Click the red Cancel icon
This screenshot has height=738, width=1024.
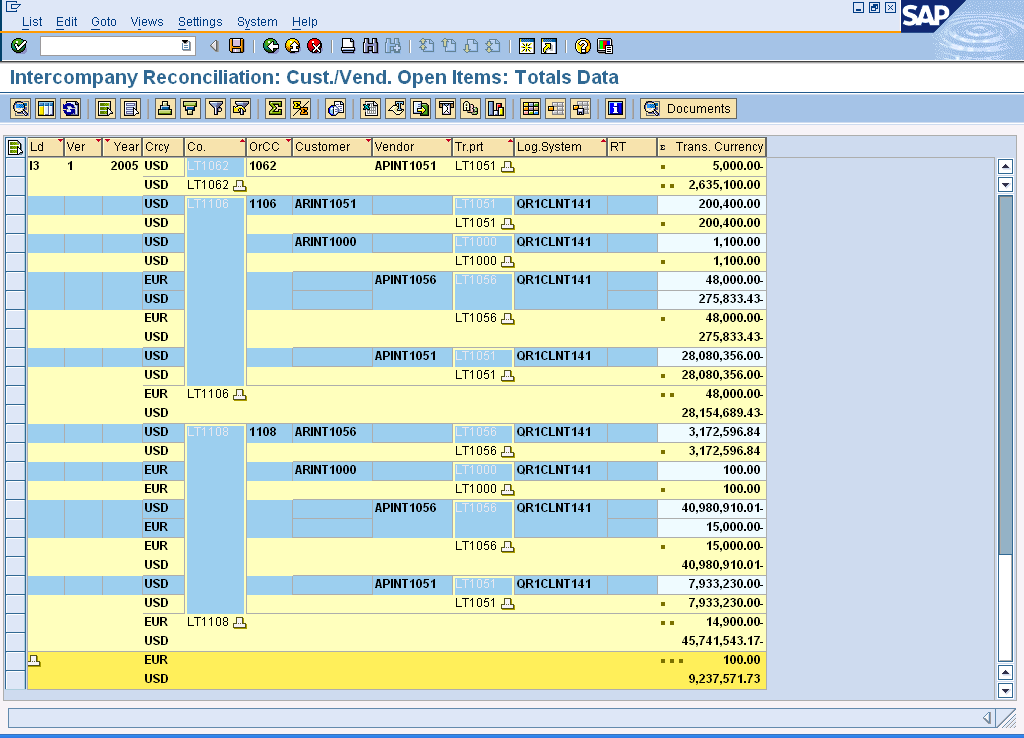tap(315, 46)
